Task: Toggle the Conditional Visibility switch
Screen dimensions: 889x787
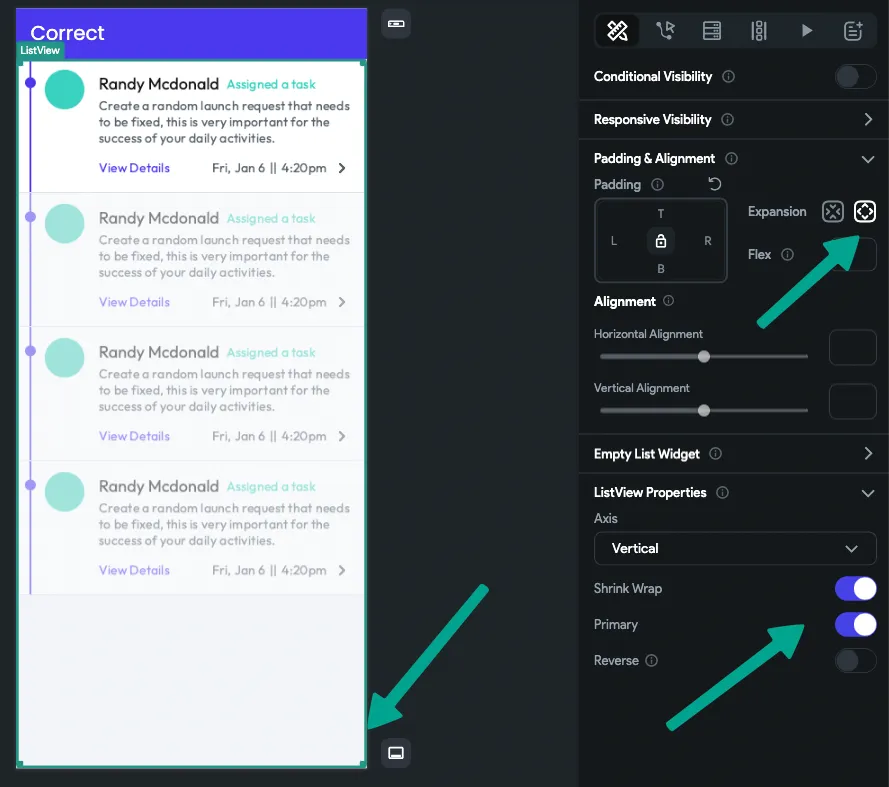Action: pyautogui.click(x=856, y=77)
